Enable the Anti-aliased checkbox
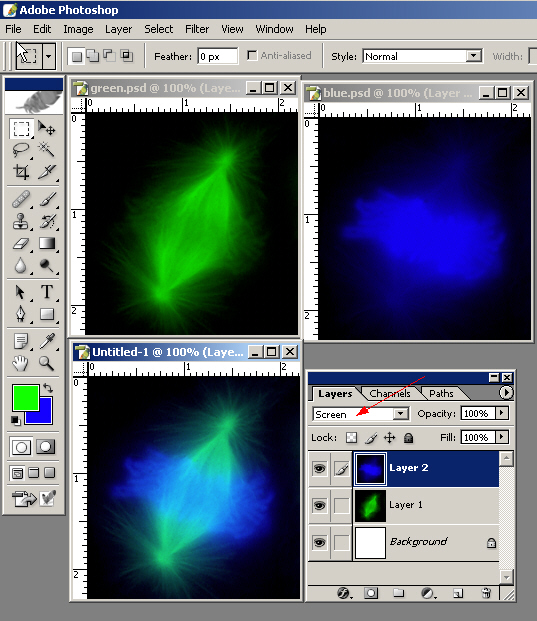This screenshot has height=621, width=537. tap(251, 55)
